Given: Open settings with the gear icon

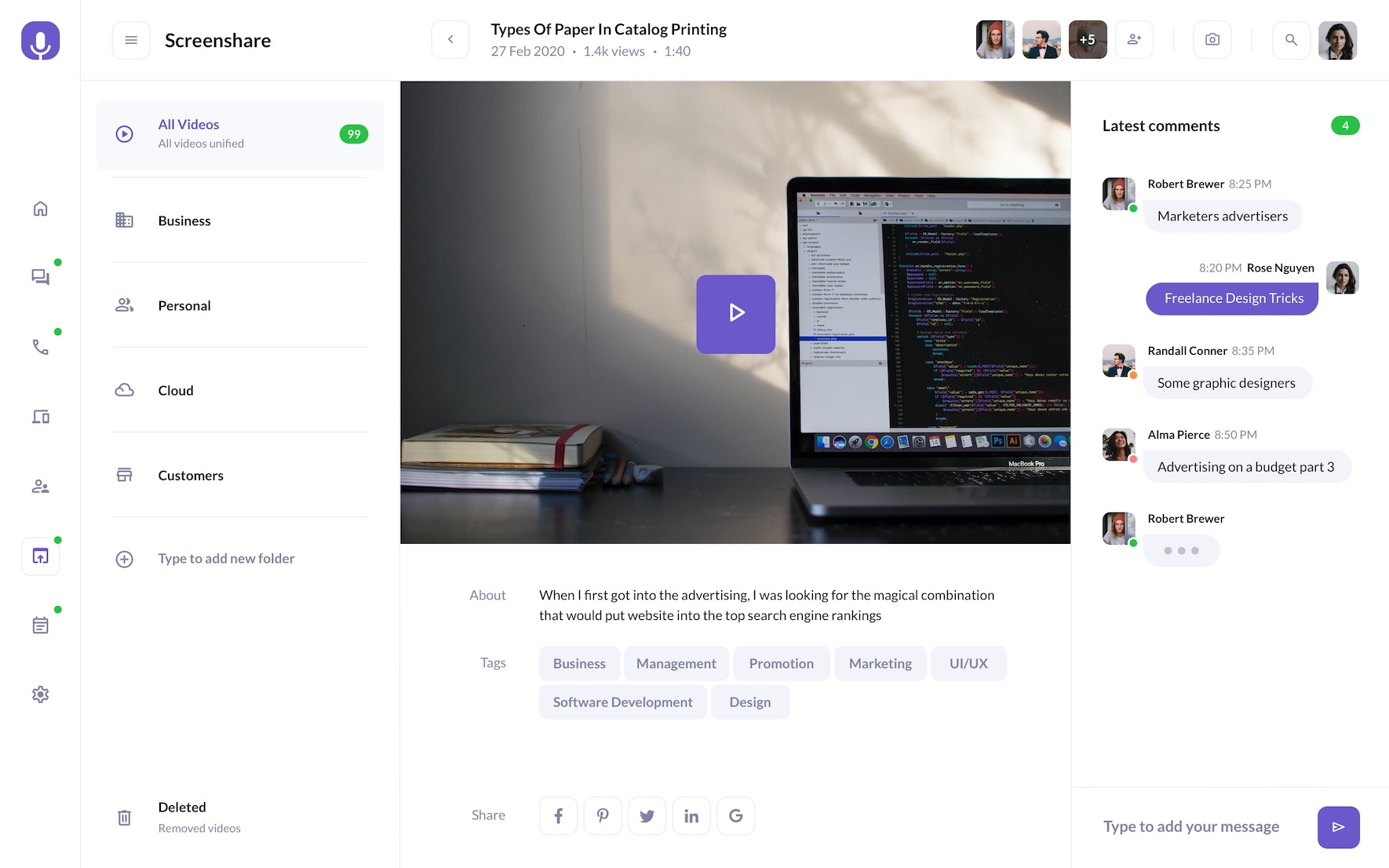Looking at the screenshot, I should [40, 694].
